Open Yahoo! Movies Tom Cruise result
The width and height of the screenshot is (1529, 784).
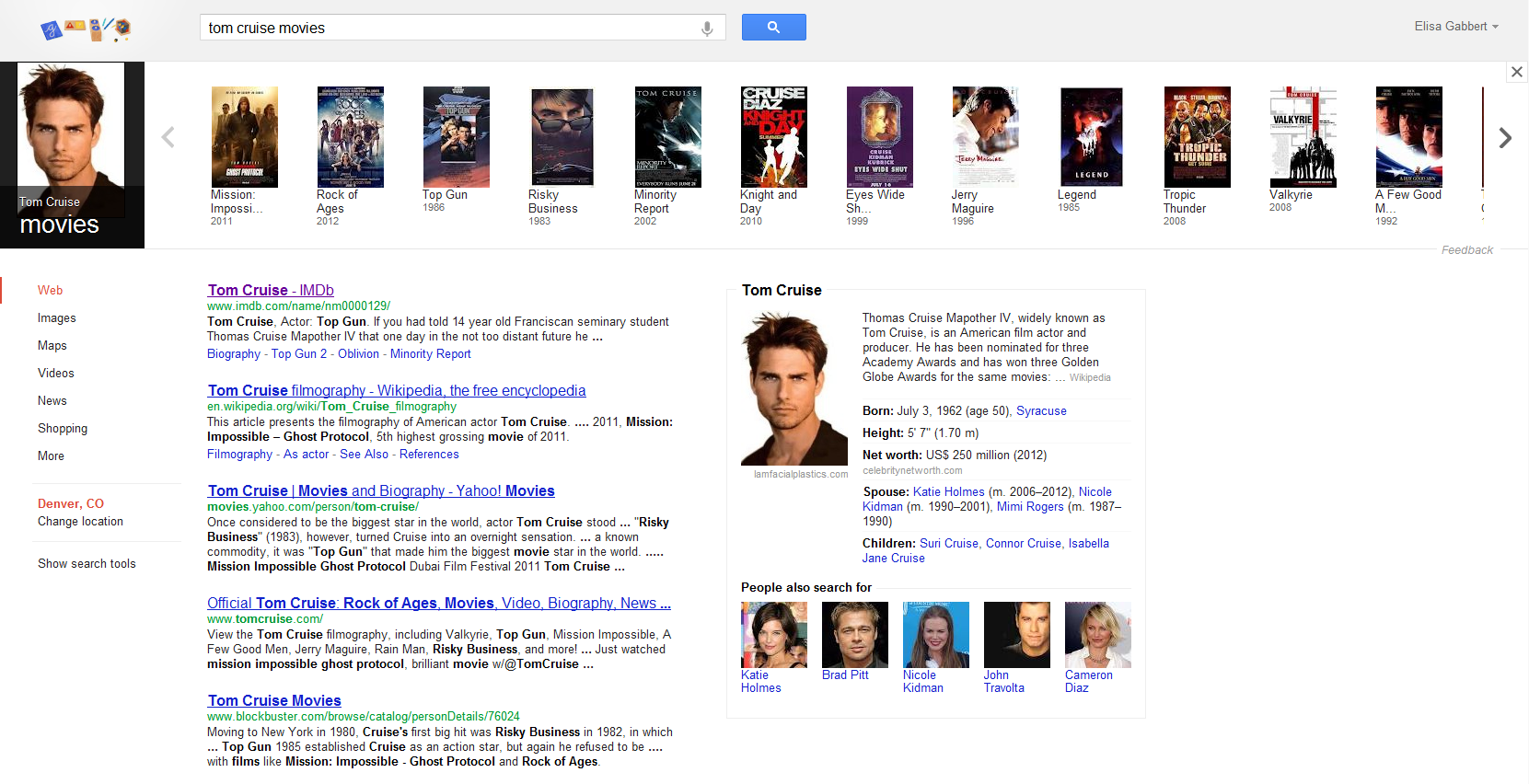(x=381, y=490)
